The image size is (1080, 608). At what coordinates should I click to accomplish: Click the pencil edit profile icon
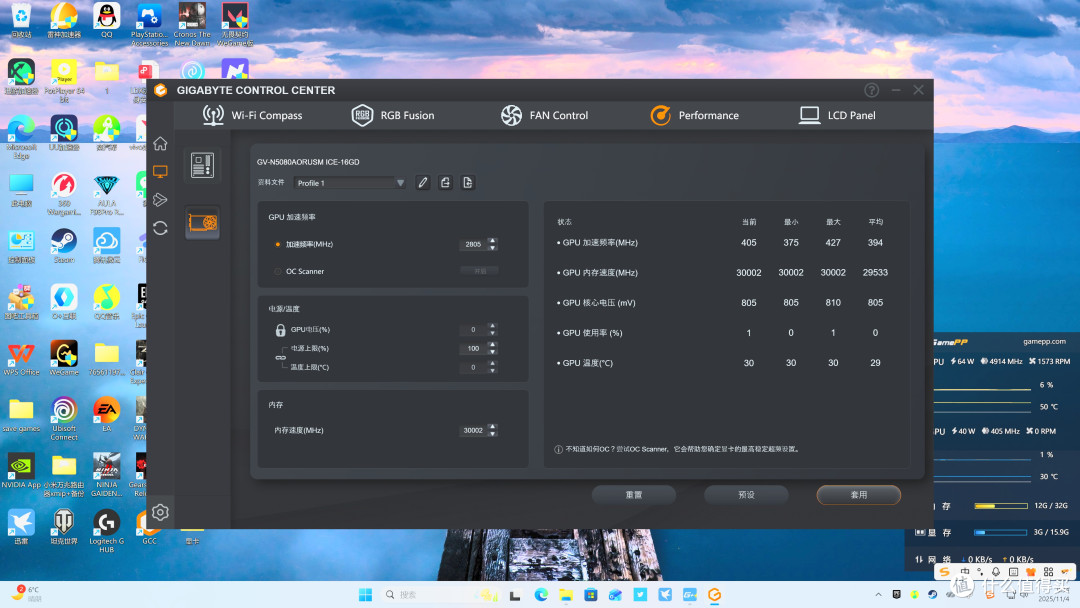pyautogui.click(x=423, y=182)
